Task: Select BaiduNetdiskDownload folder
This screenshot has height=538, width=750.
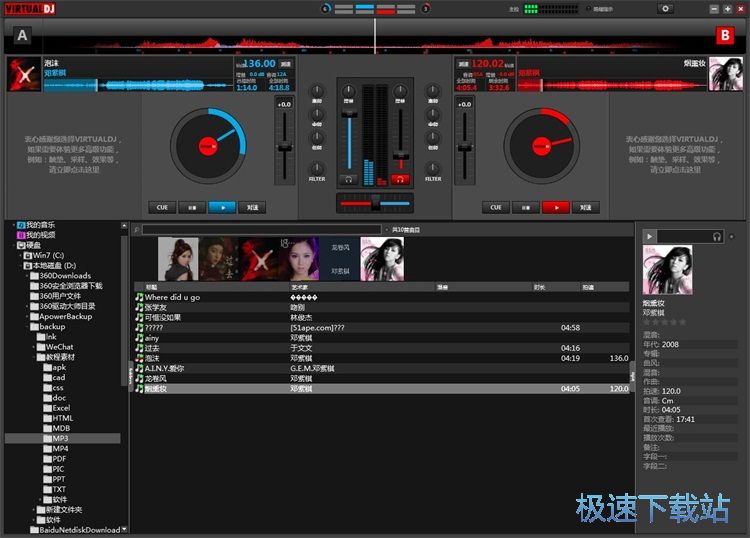Action: 76,530
